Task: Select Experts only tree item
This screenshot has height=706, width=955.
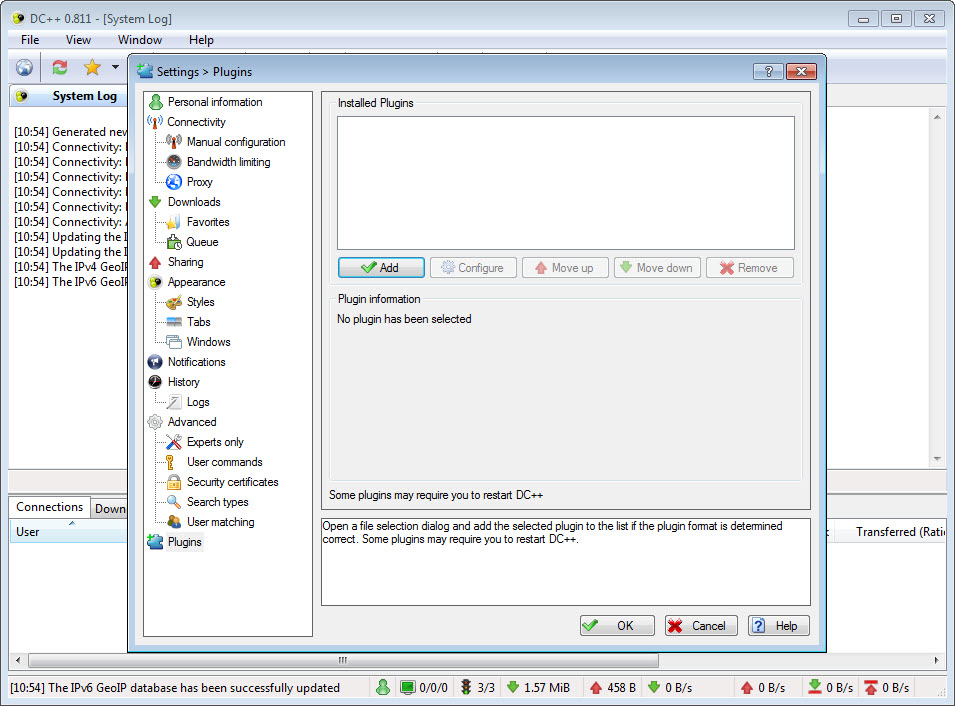Action: (215, 442)
